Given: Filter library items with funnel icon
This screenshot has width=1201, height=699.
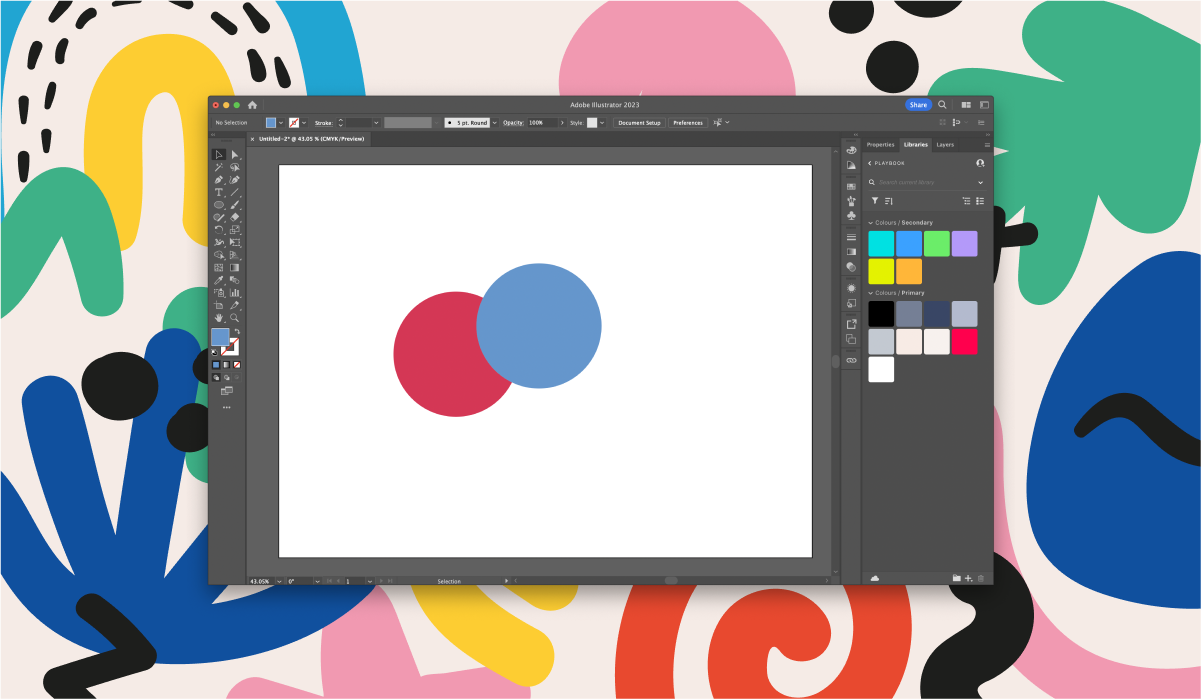Looking at the screenshot, I should tap(874, 201).
